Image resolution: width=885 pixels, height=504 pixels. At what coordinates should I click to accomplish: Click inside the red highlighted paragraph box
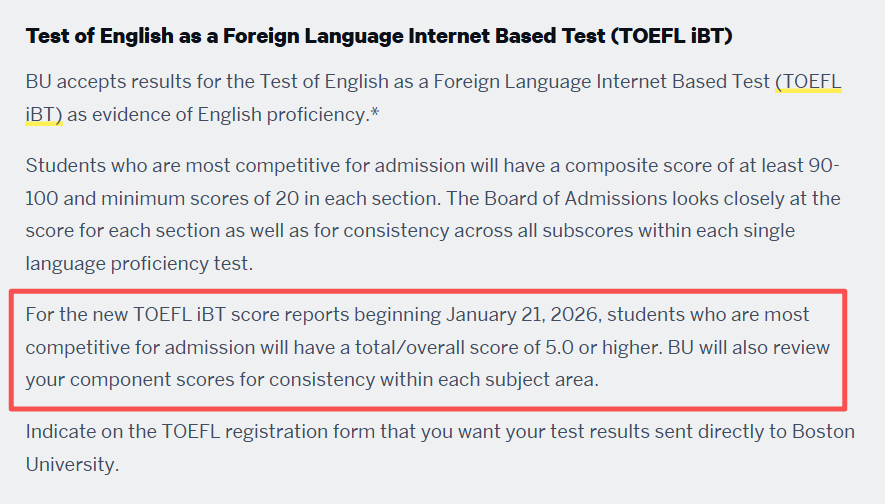coord(428,348)
